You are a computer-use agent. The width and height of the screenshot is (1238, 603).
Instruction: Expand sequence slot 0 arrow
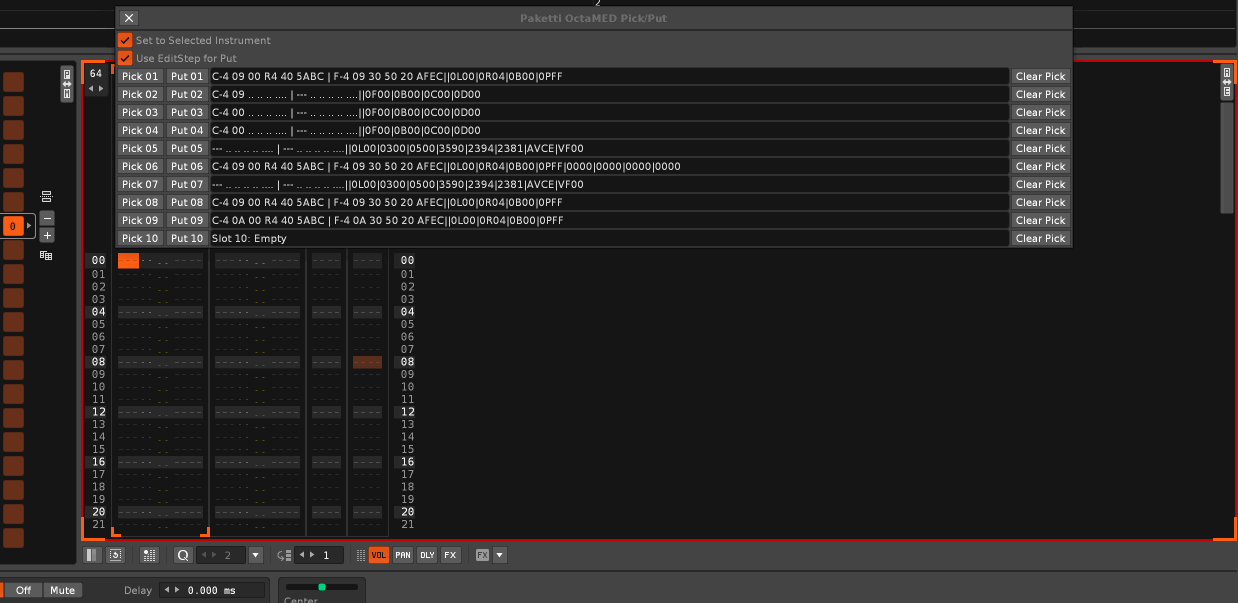pyautogui.click(x=29, y=227)
